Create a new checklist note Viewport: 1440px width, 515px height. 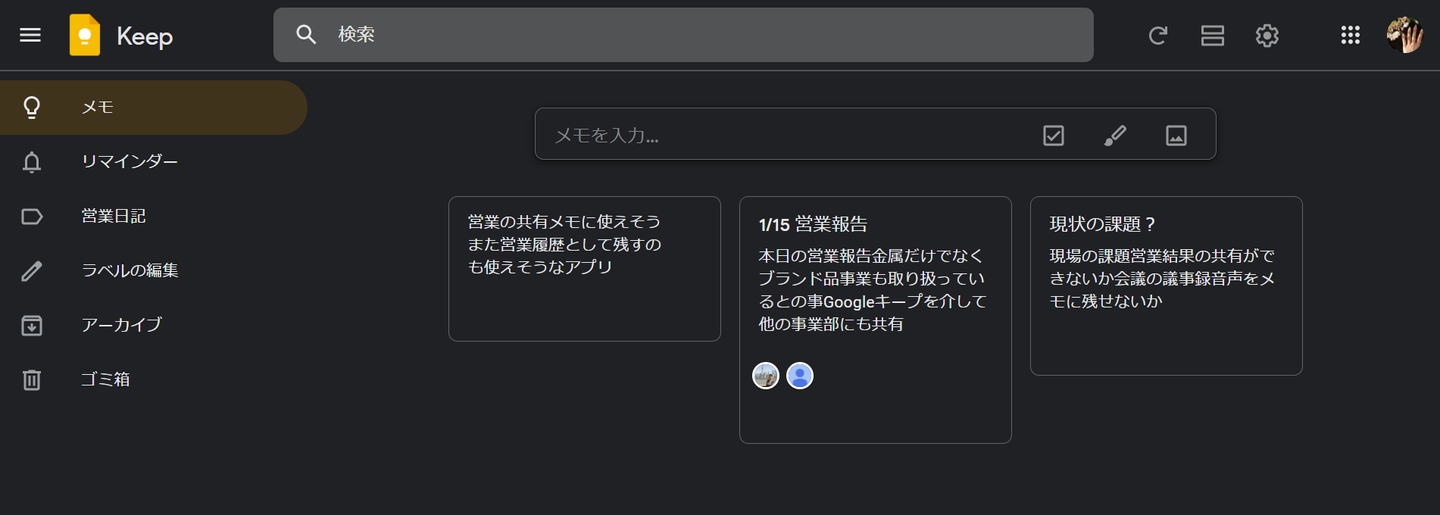[1053, 135]
